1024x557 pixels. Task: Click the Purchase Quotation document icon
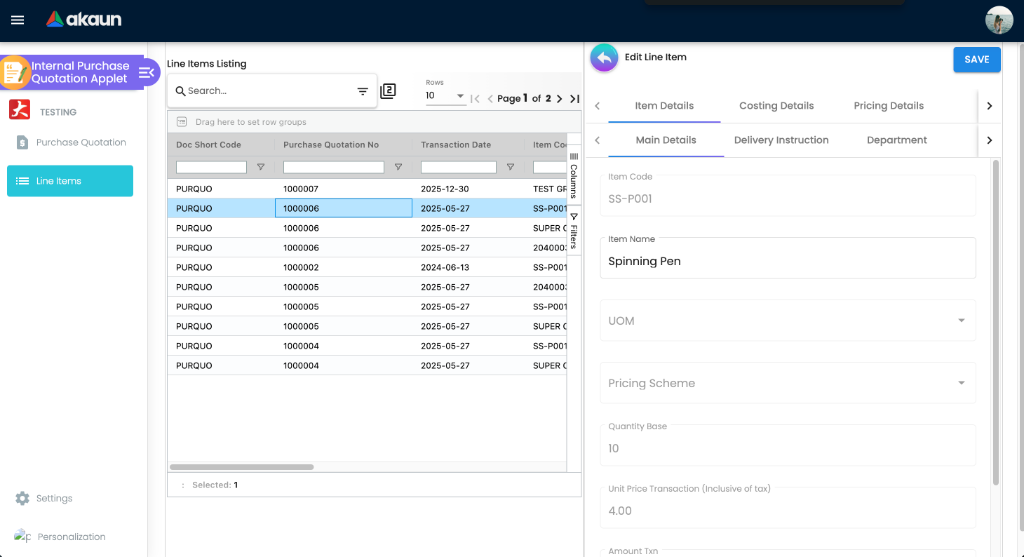point(22,142)
